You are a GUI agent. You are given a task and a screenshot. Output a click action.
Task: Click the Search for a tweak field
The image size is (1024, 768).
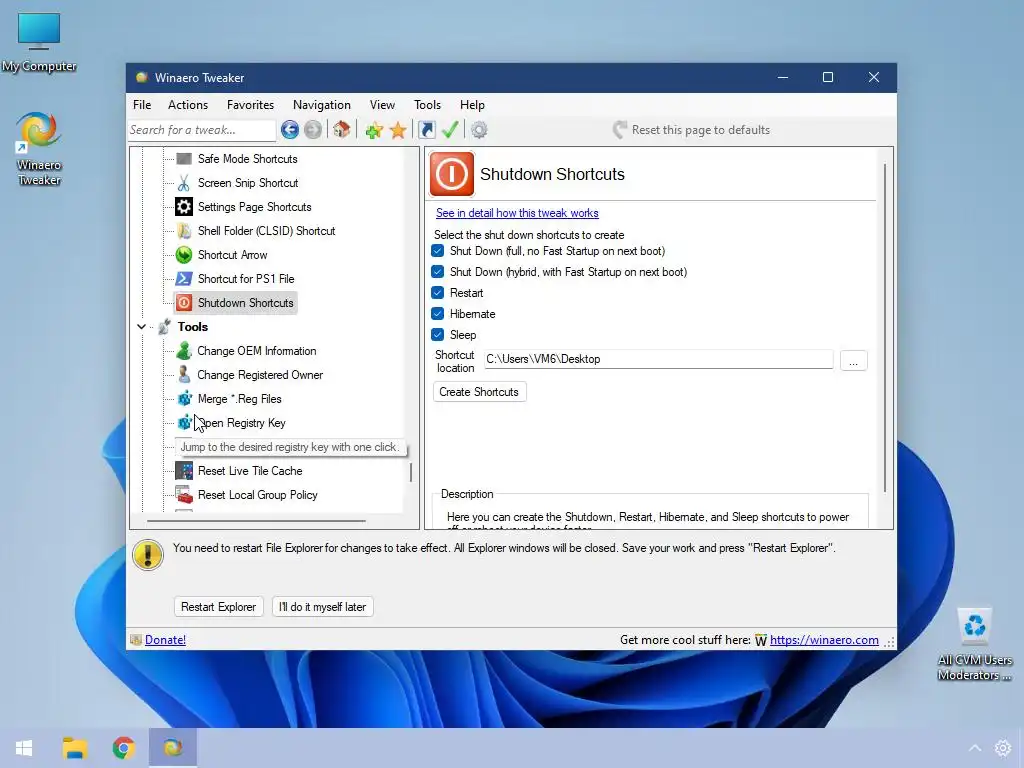(201, 130)
